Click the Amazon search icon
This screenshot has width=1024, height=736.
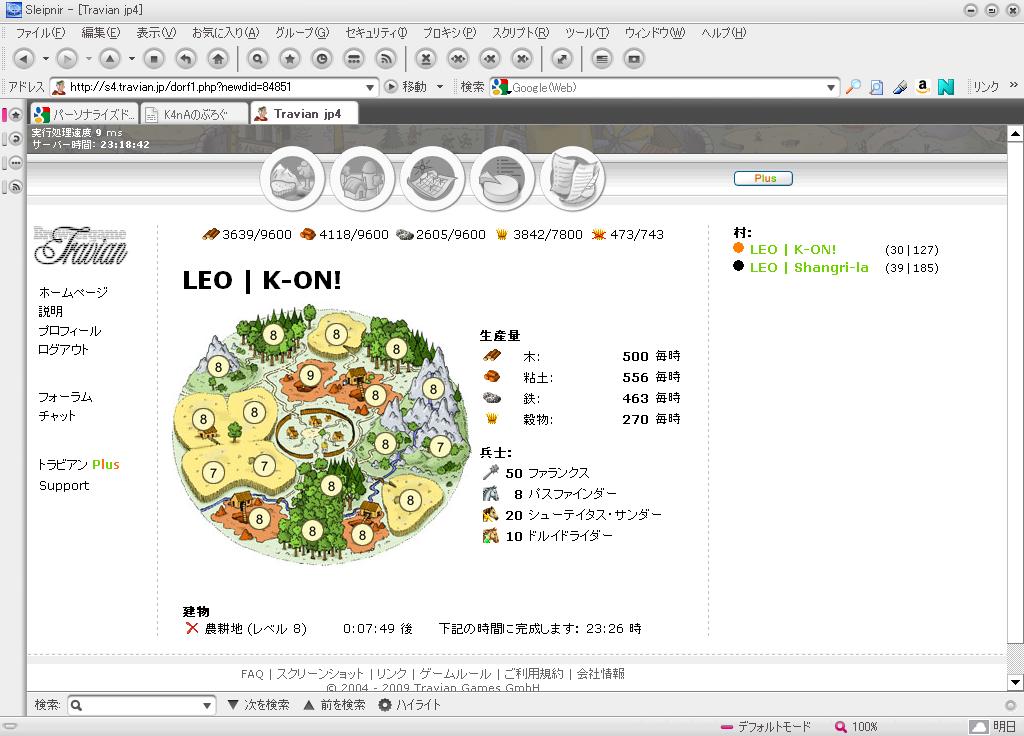[922, 87]
